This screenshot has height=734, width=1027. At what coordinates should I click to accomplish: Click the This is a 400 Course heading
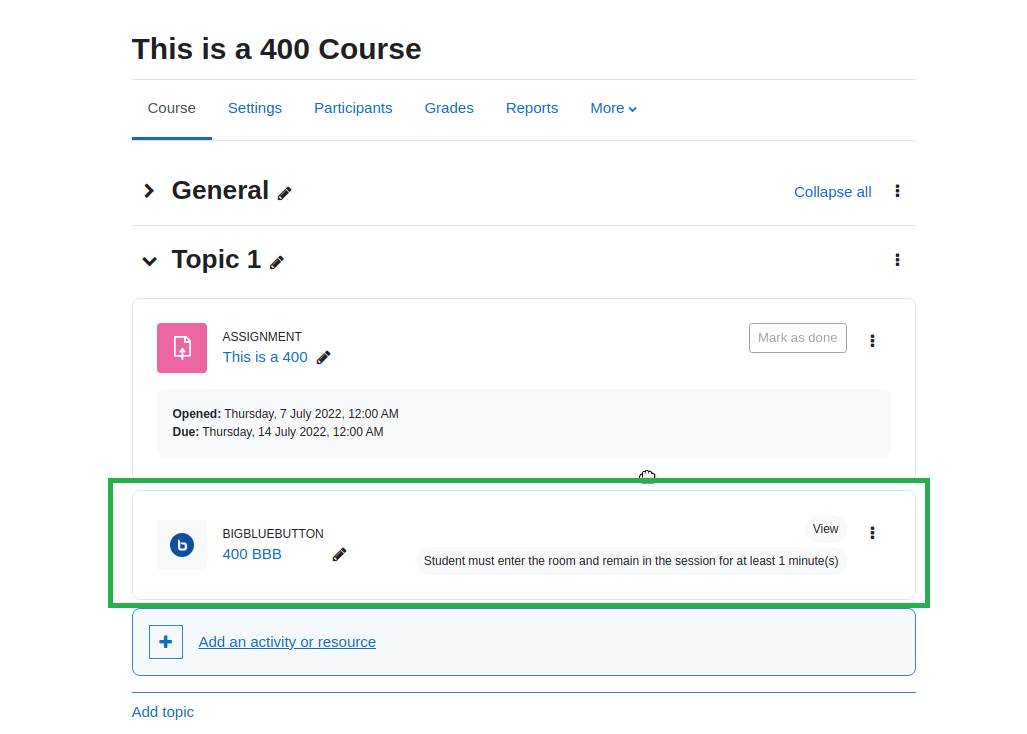pyautogui.click(x=276, y=49)
